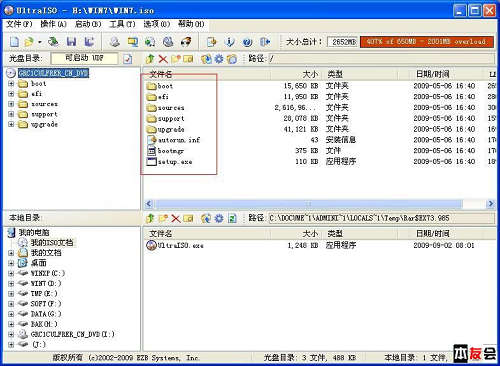The height and width of the screenshot is (366, 500).
Task: Click the Up arrow in local pane toolbar
Action: (x=150, y=218)
